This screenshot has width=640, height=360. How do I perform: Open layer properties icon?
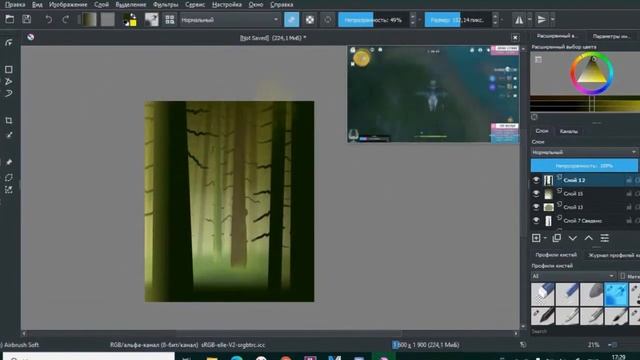(x=604, y=238)
